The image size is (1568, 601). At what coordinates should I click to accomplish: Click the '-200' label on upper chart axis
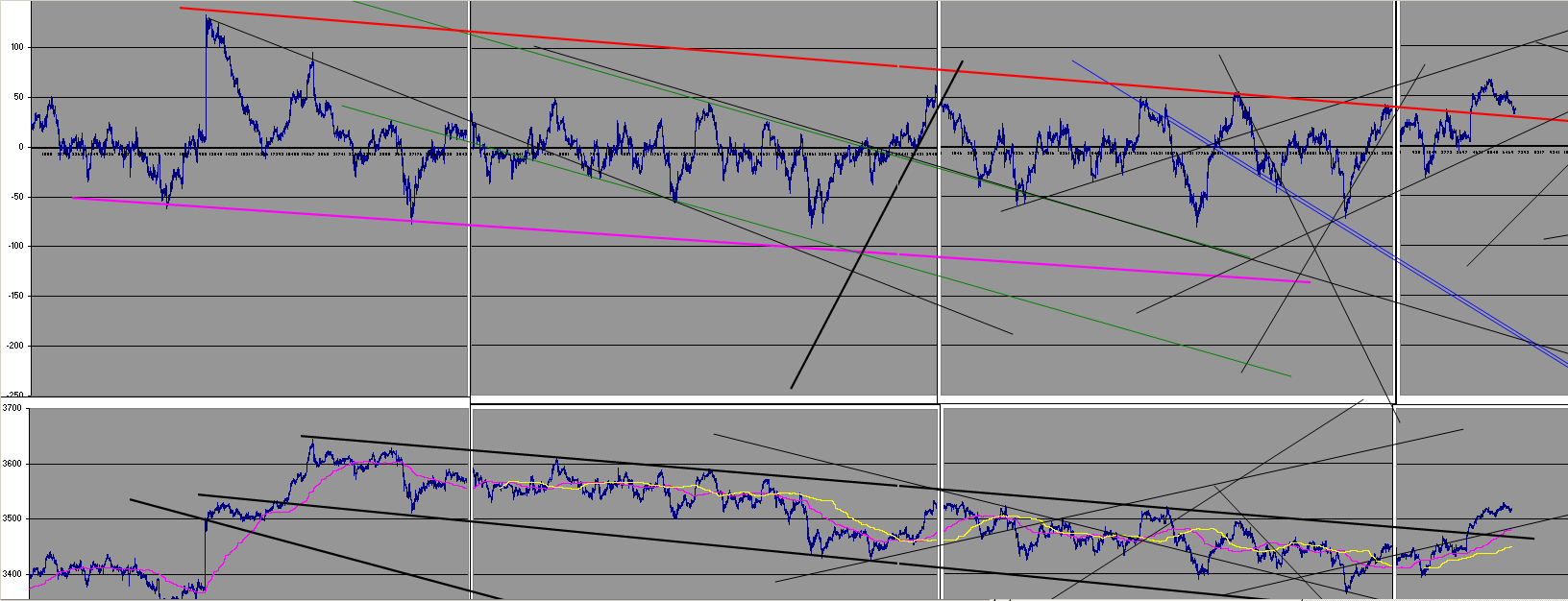click(x=17, y=346)
